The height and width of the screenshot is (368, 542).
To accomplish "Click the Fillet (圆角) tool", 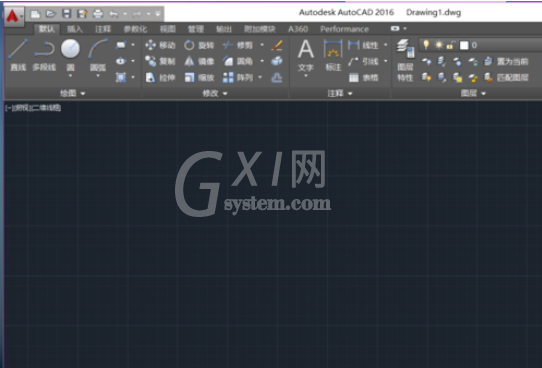I will tap(239, 61).
